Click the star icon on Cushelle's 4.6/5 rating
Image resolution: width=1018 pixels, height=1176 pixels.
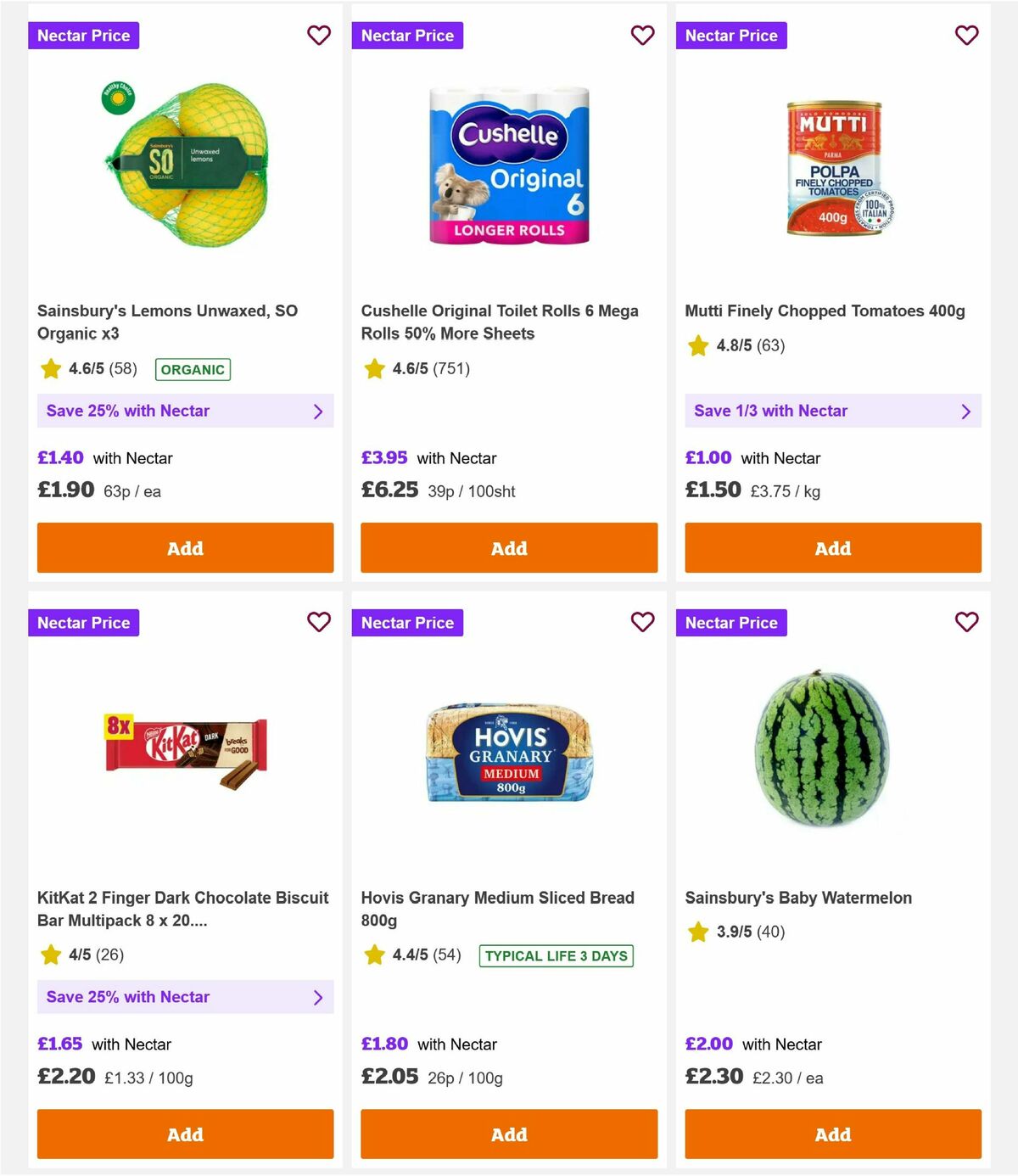[373, 368]
